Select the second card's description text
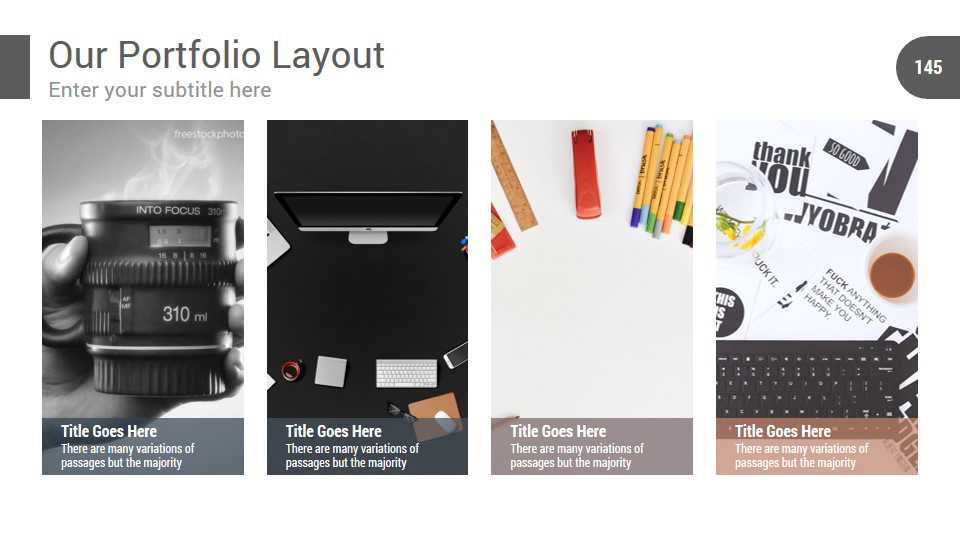Screen dimensions: 960x540 [x=352, y=456]
